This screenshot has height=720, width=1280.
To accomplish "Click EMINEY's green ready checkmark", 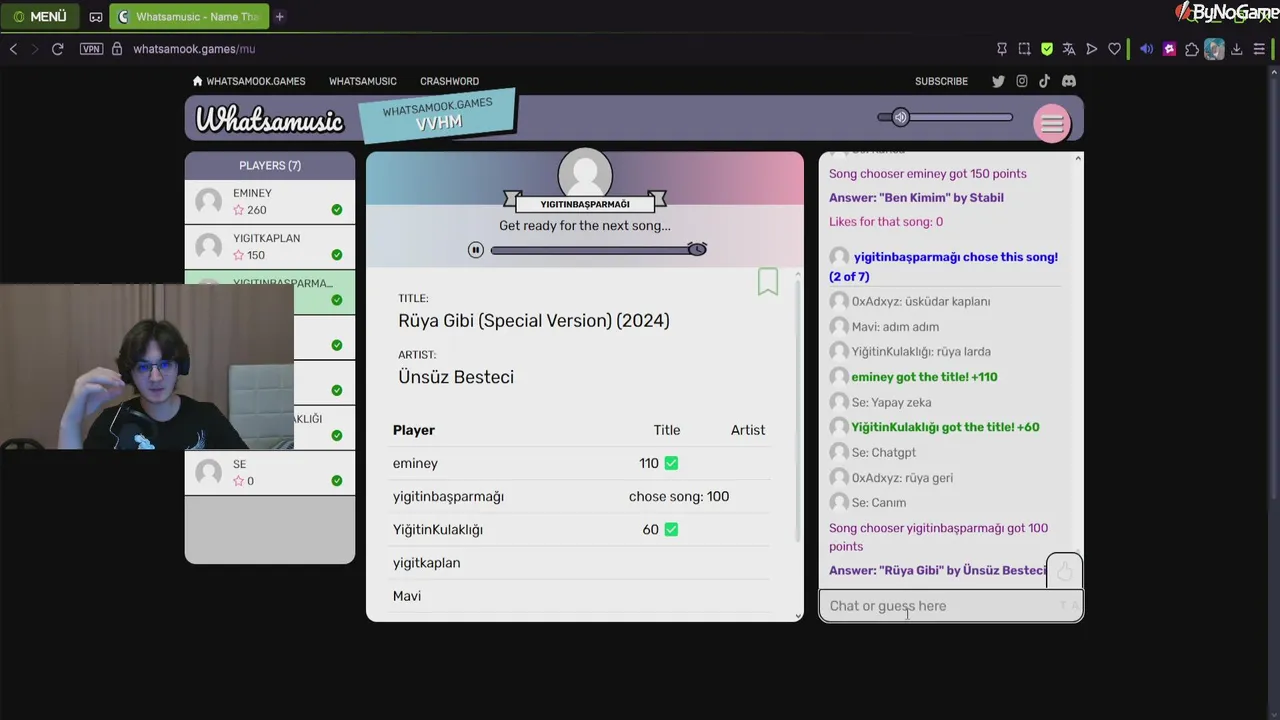I will pyautogui.click(x=337, y=210).
